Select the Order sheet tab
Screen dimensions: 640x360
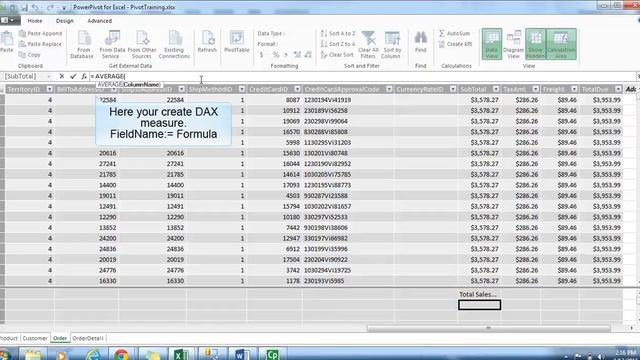[60, 338]
